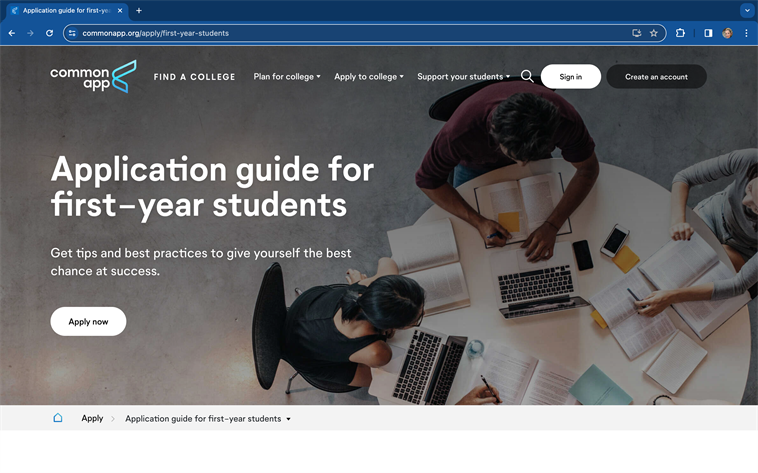758x473 pixels.
Task: Click the breadcrumb home icon
Action: click(x=58, y=418)
